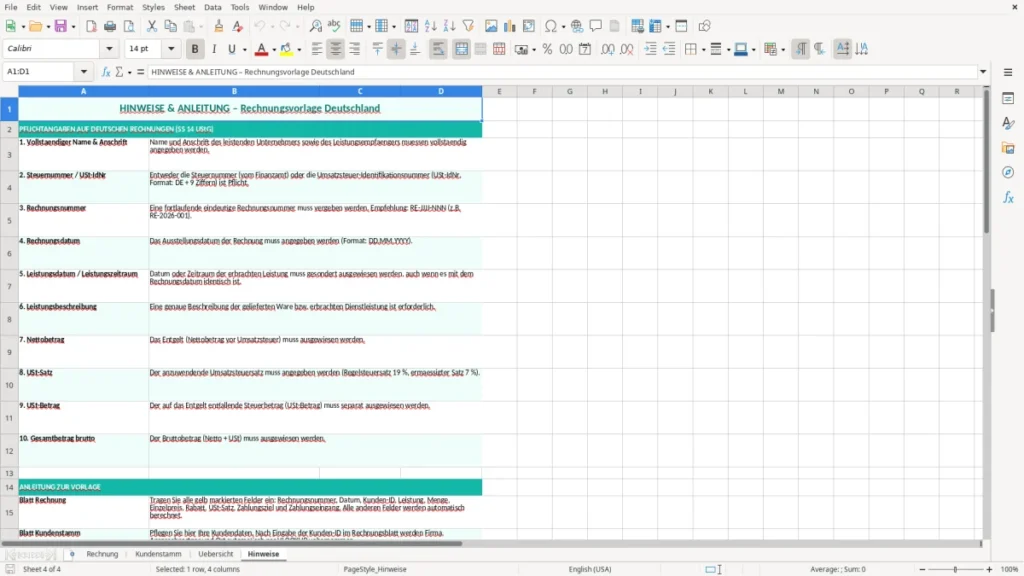
Task: Toggle Italic formatting
Action: coord(214,49)
